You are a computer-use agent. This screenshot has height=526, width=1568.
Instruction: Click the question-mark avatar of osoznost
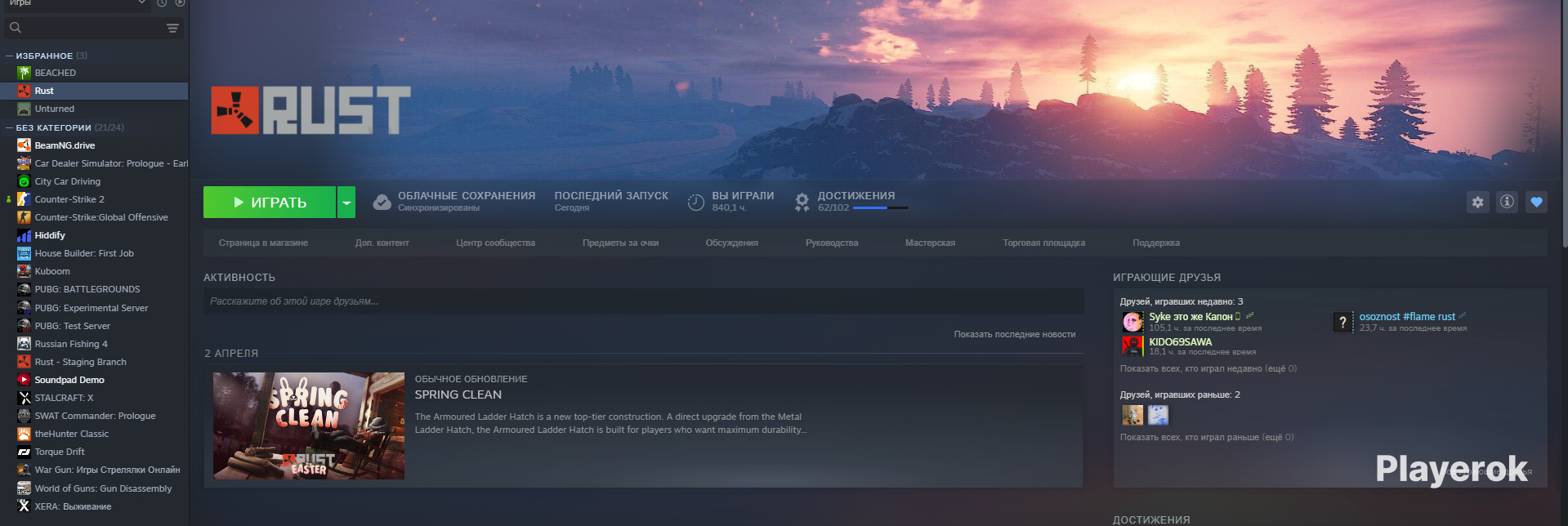[1342, 322]
